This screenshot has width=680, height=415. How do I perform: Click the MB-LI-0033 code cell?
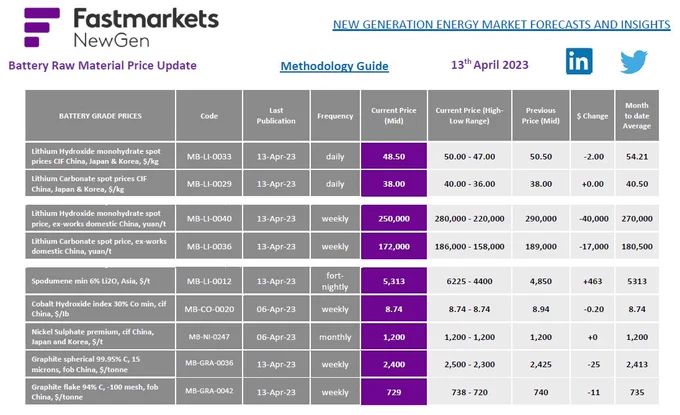[x=209, y=156]
